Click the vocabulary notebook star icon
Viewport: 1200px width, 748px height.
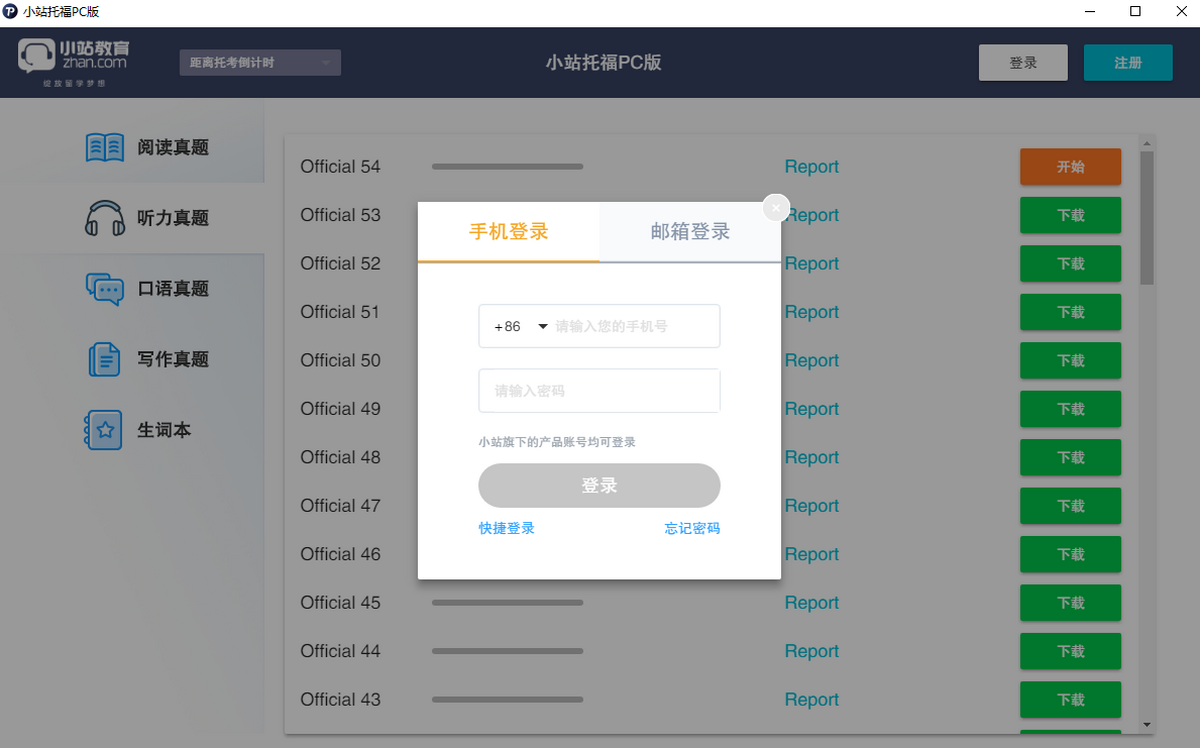104,430
